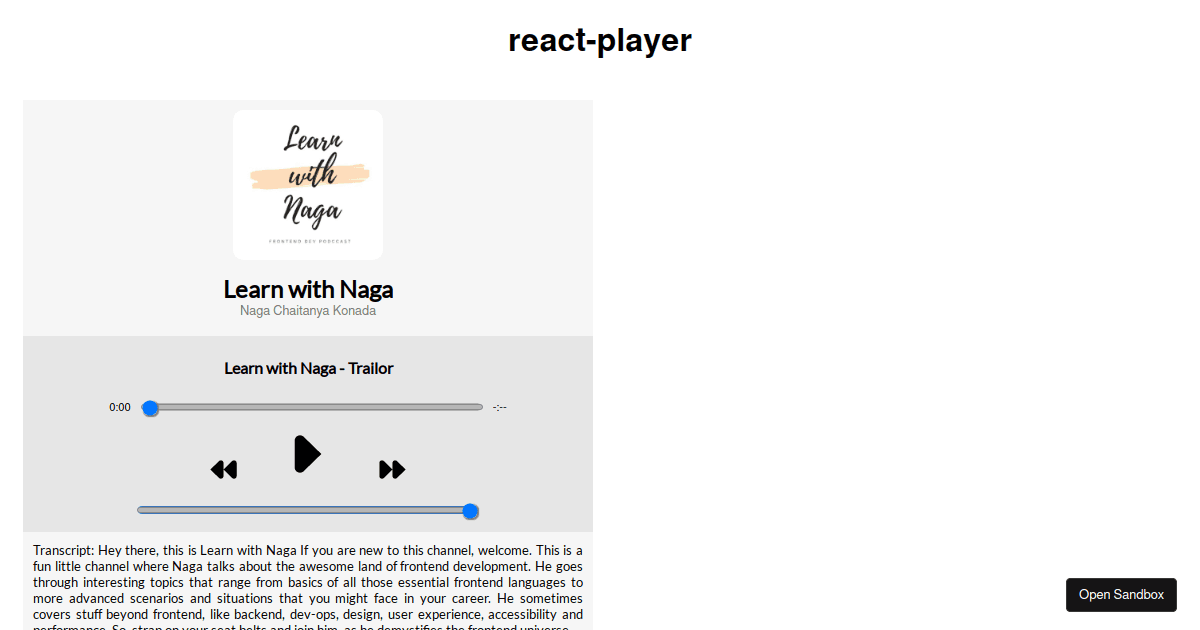Click the blue volume slider handle

point(470,511)
